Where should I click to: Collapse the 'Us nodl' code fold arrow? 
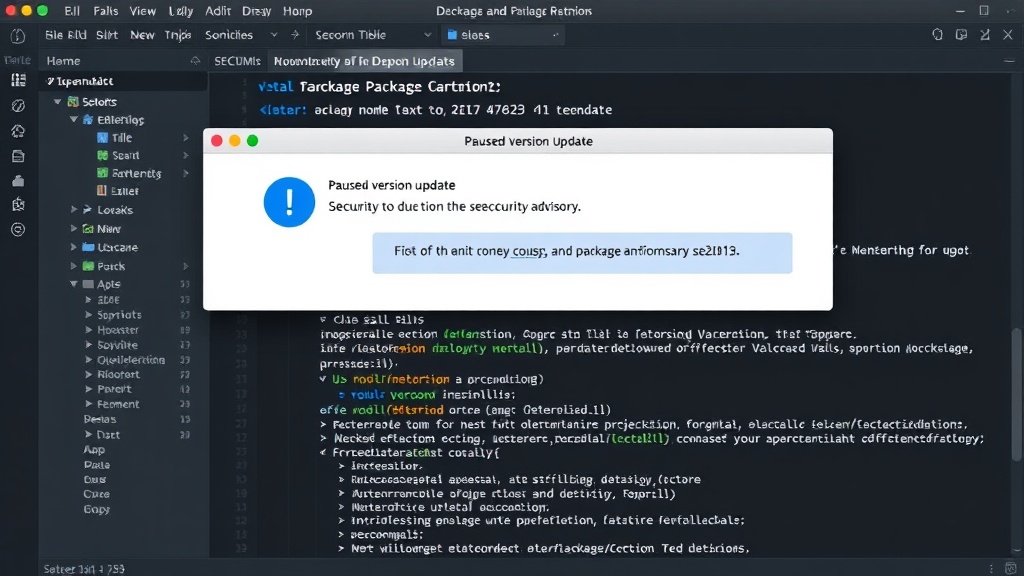(x=323, y=379)
